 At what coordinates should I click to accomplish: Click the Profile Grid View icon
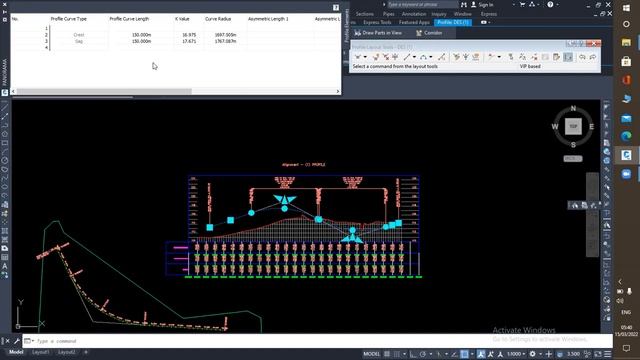point(568,57)
